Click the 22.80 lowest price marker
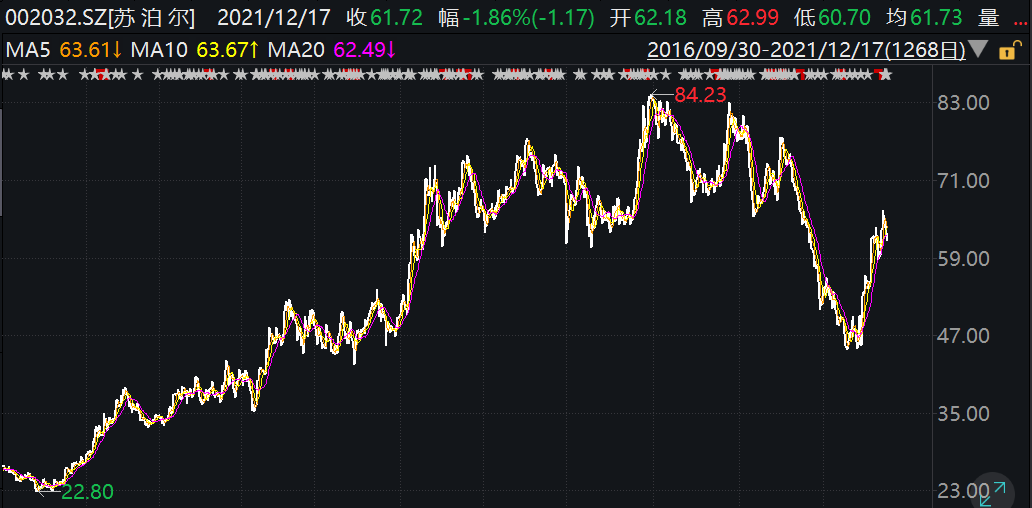Image resolution: width=1032 pixels, height=508 pixels. 87,492
